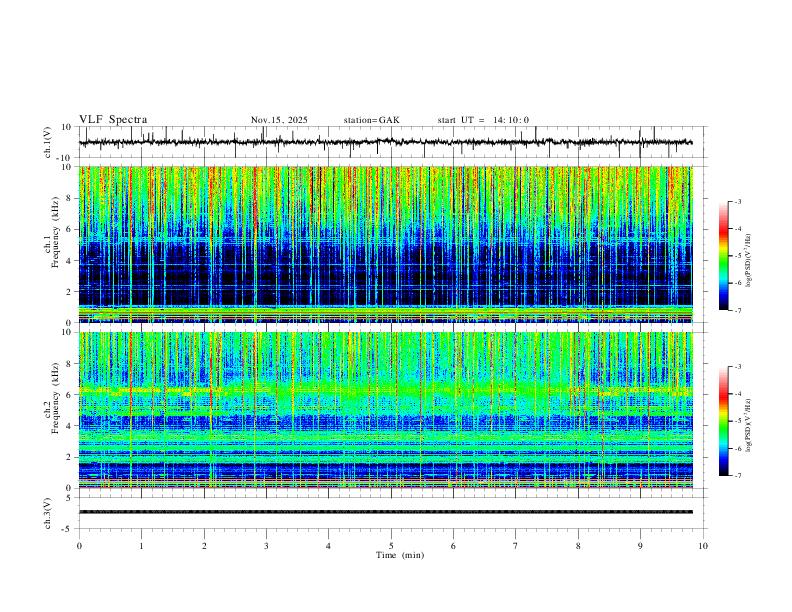Click the 'Time (min)' axis label

click(400, 555)
